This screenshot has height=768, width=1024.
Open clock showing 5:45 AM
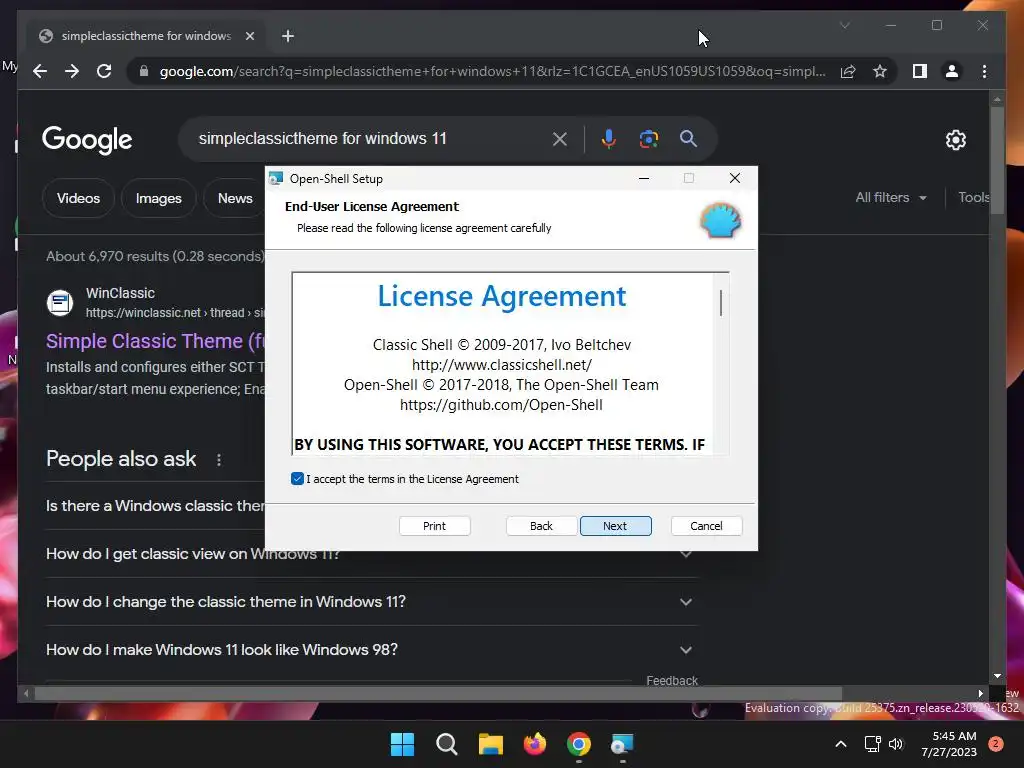tap(949, 744)
